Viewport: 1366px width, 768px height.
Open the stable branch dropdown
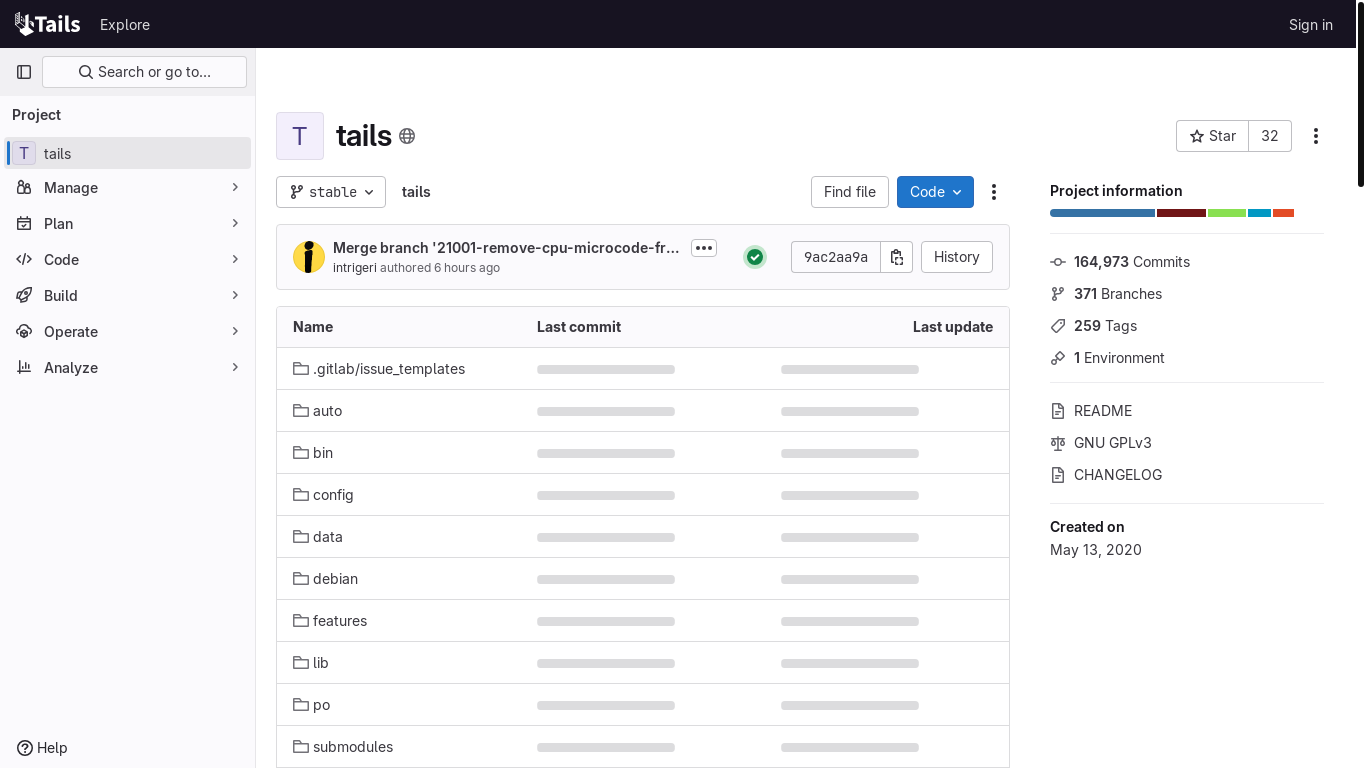331,192
